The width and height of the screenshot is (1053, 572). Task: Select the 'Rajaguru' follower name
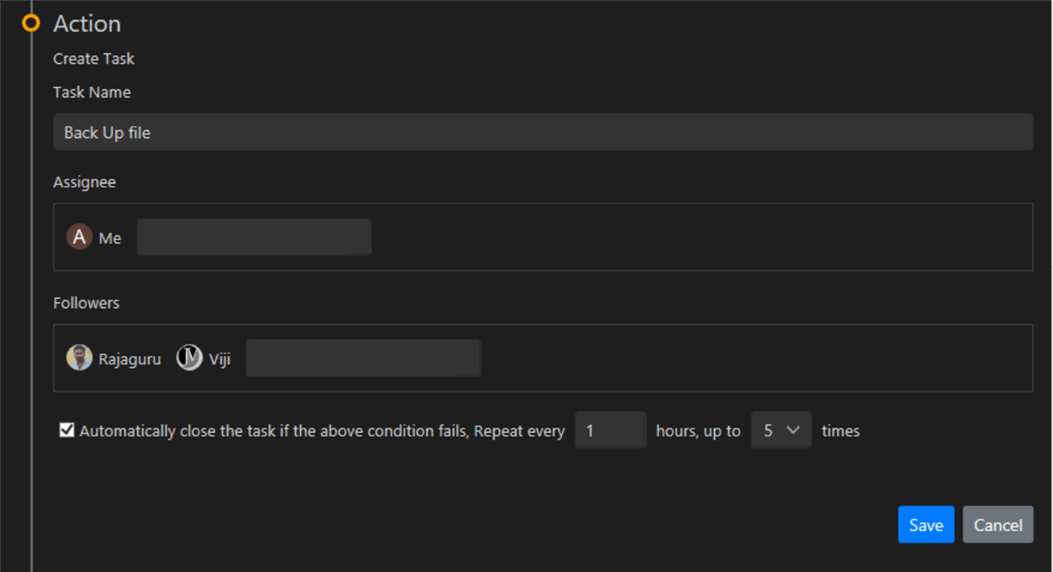[130, 359]
